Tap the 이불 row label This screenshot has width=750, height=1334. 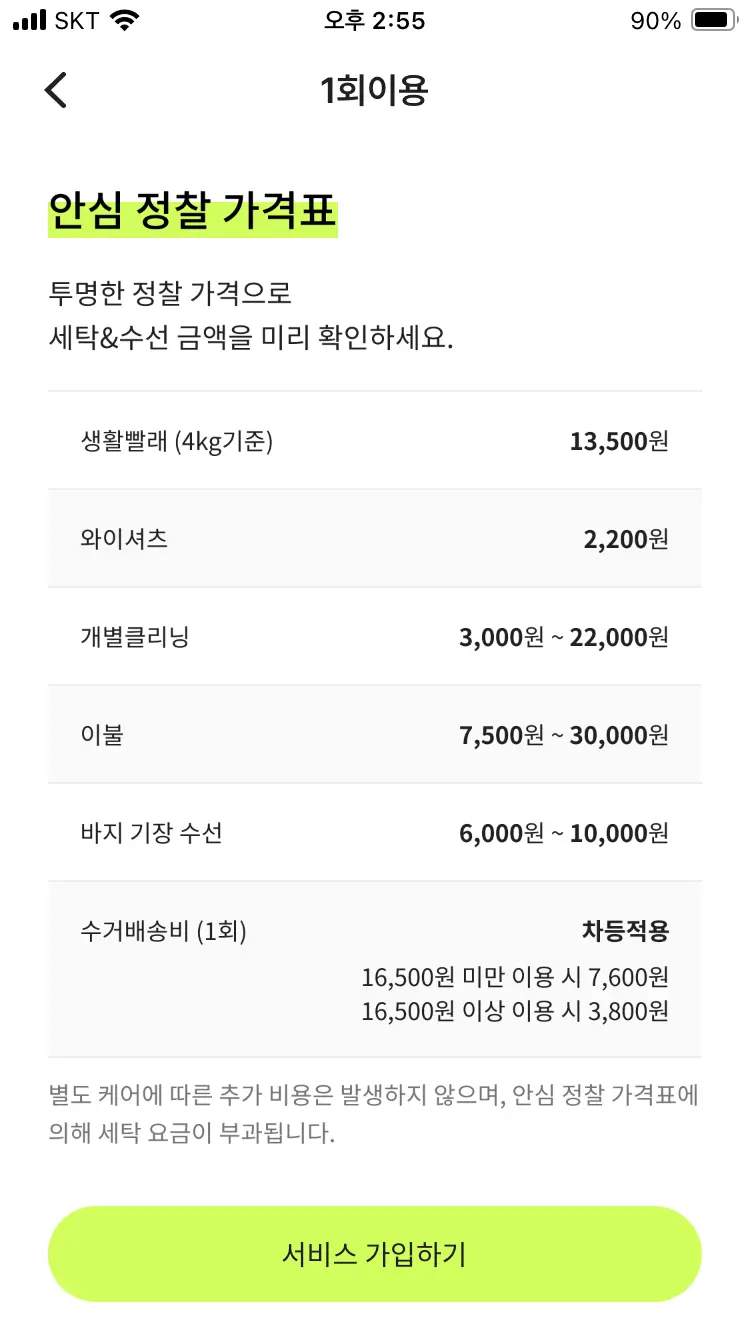(102, 735)
